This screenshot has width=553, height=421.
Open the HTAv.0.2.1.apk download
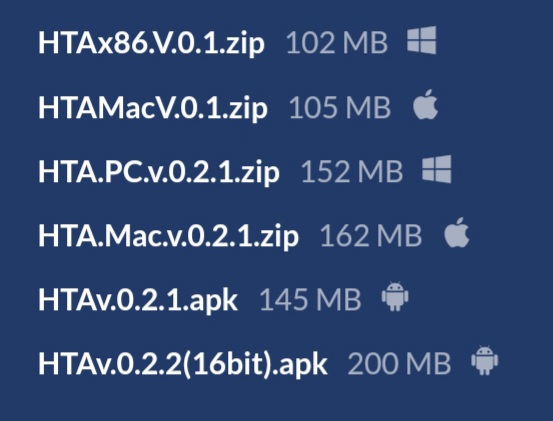point(138,300)
